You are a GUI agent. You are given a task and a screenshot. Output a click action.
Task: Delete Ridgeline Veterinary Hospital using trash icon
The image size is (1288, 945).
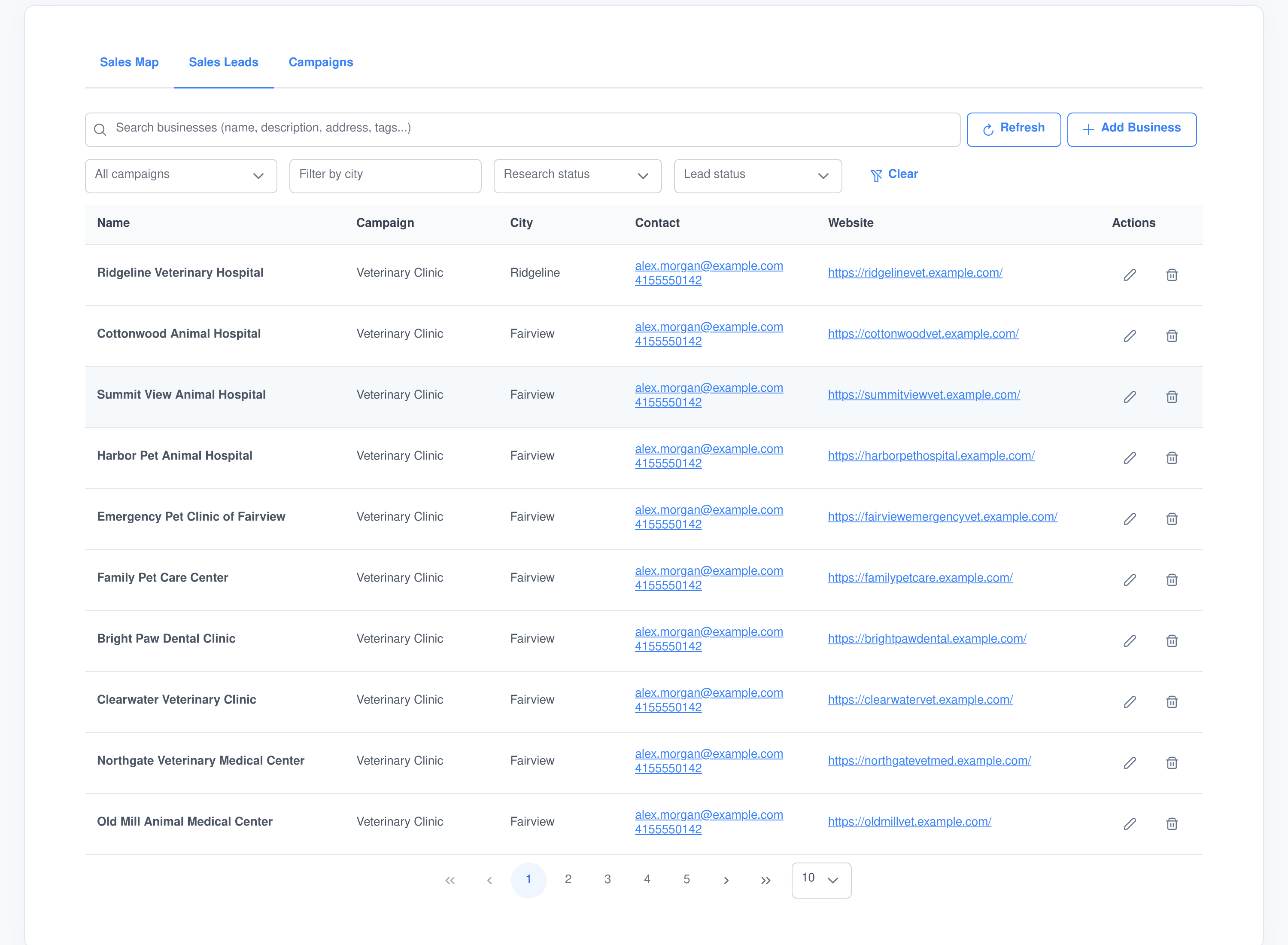[x=1171, y=275]
